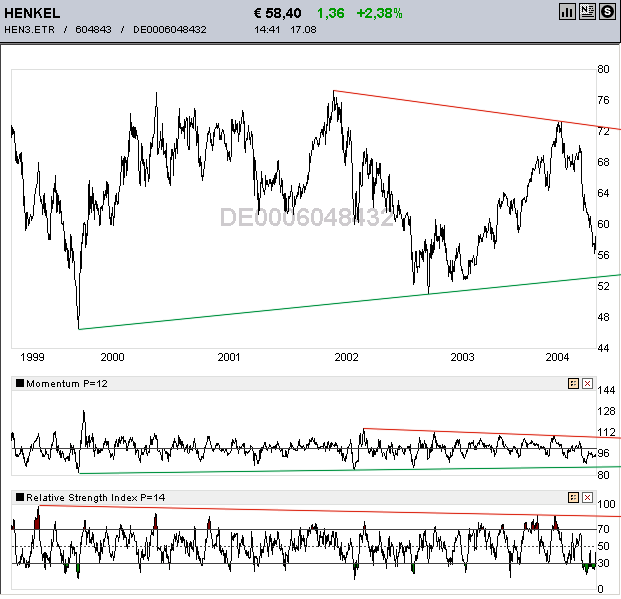Viewport: 621px width, 599px height.
Task: Click the HENKEL stock name
Action: [x=32, y=13]
